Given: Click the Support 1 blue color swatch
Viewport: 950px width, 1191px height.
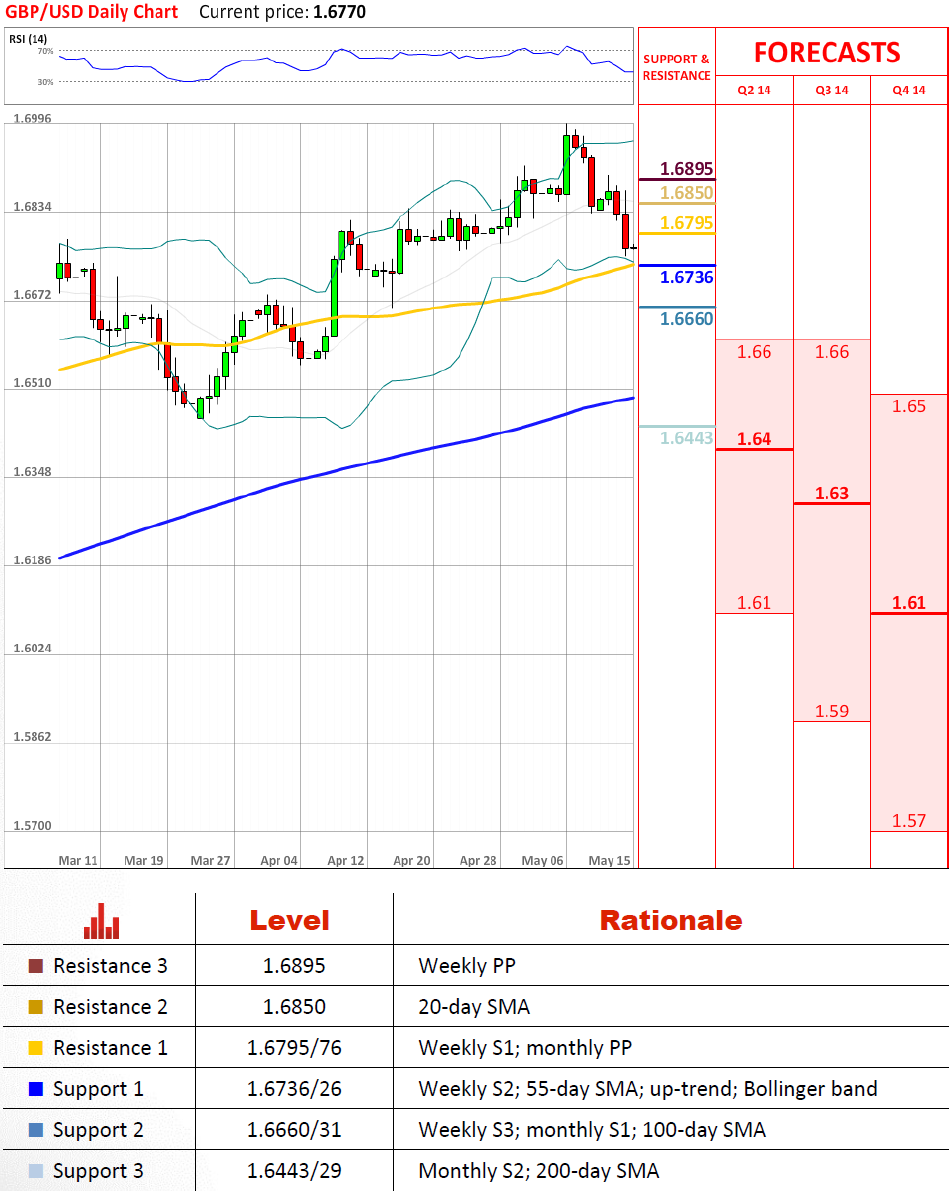Looking at the screenshot, I should [36, 1089].
